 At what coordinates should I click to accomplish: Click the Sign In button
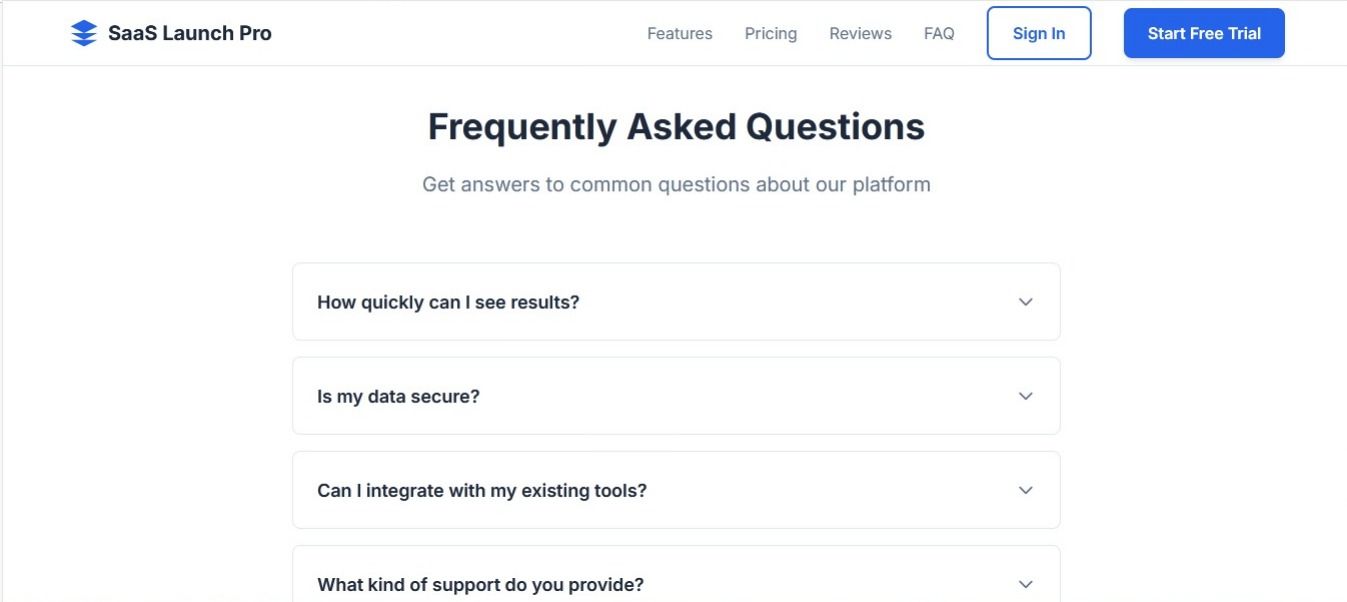pyautogui.click(x=1038, y=33)
